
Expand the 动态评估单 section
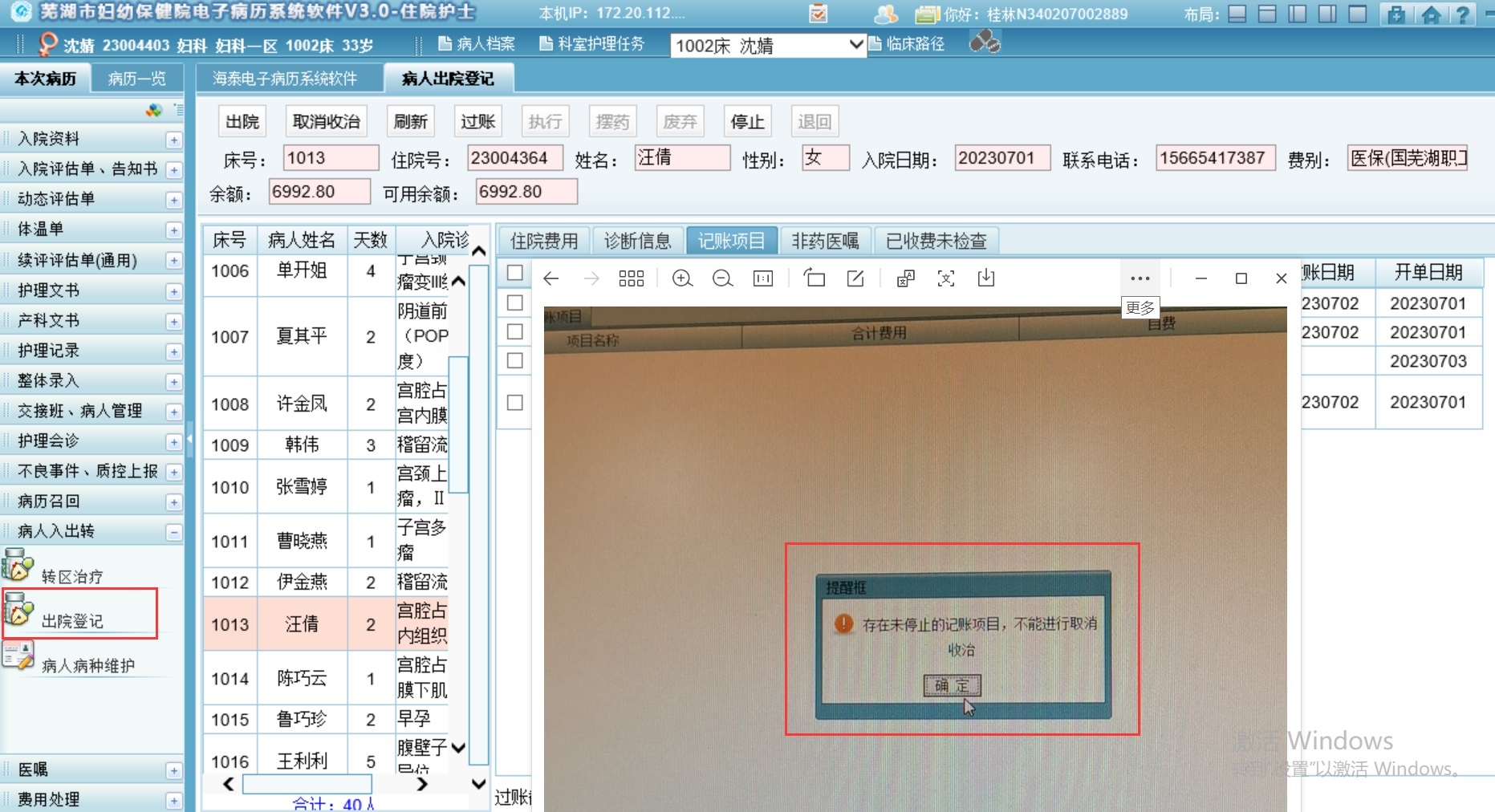pos(173,201)
